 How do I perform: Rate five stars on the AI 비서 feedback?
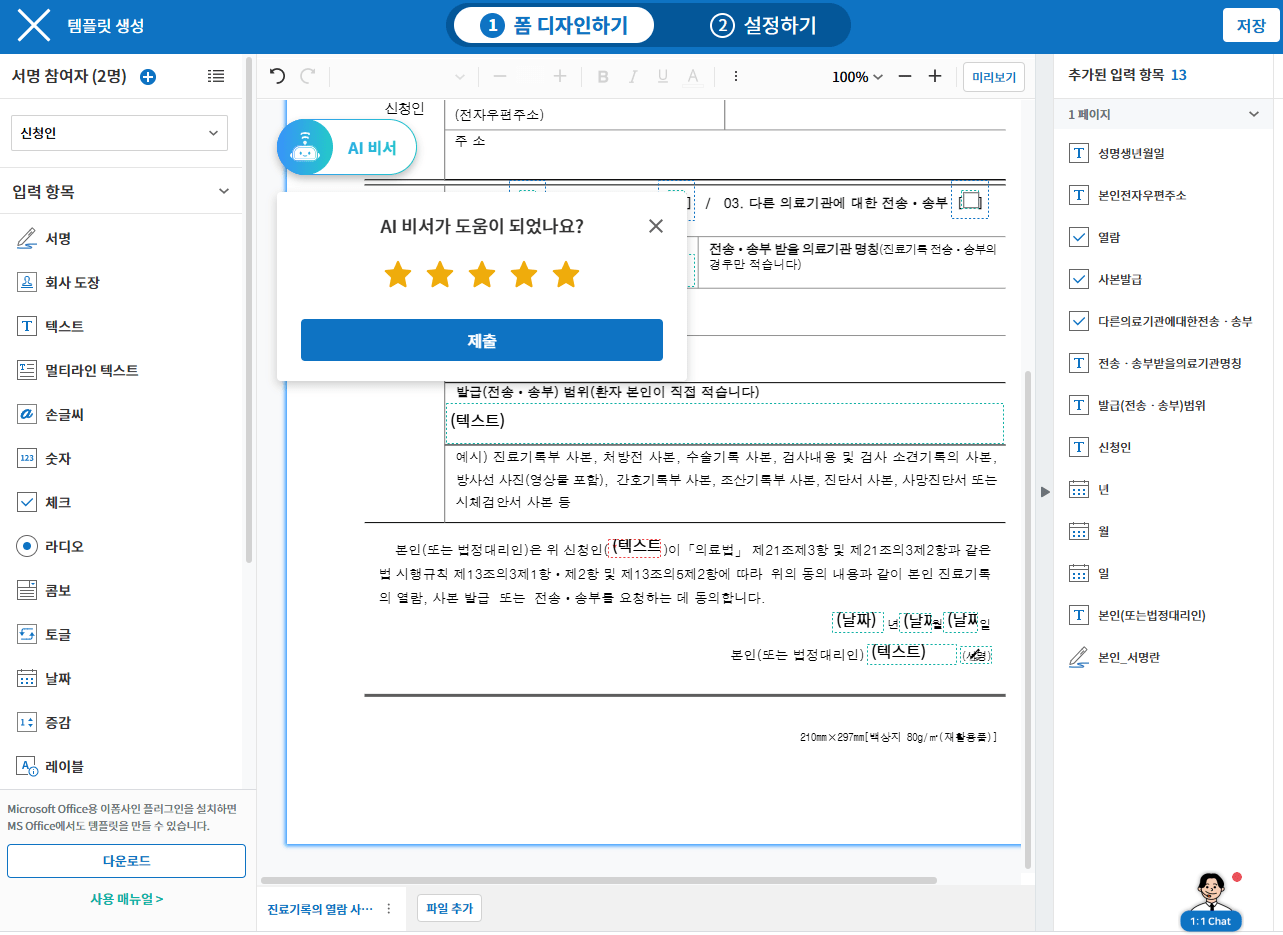566,274
